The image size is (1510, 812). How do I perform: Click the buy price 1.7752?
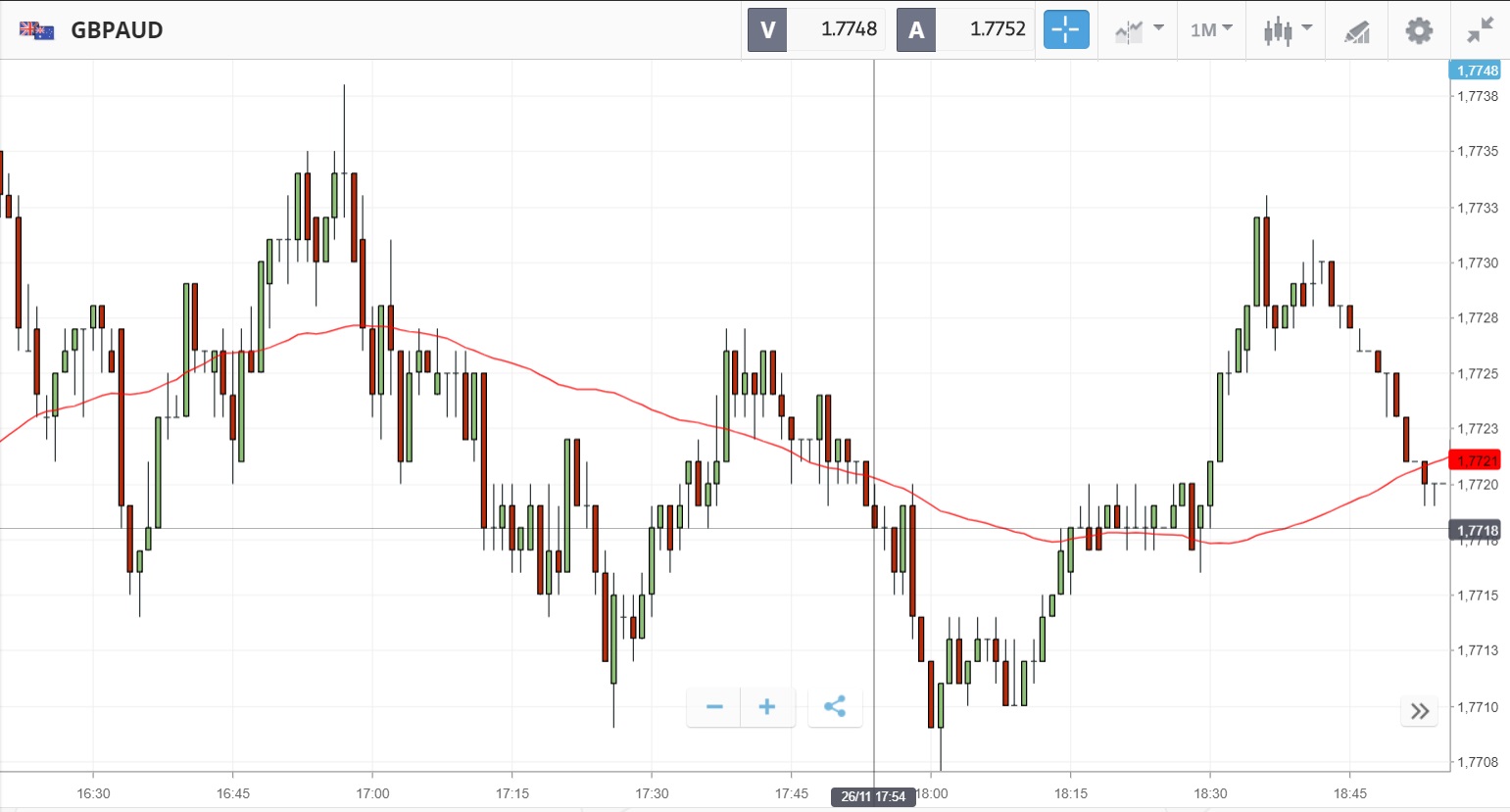tap(997, 30)
